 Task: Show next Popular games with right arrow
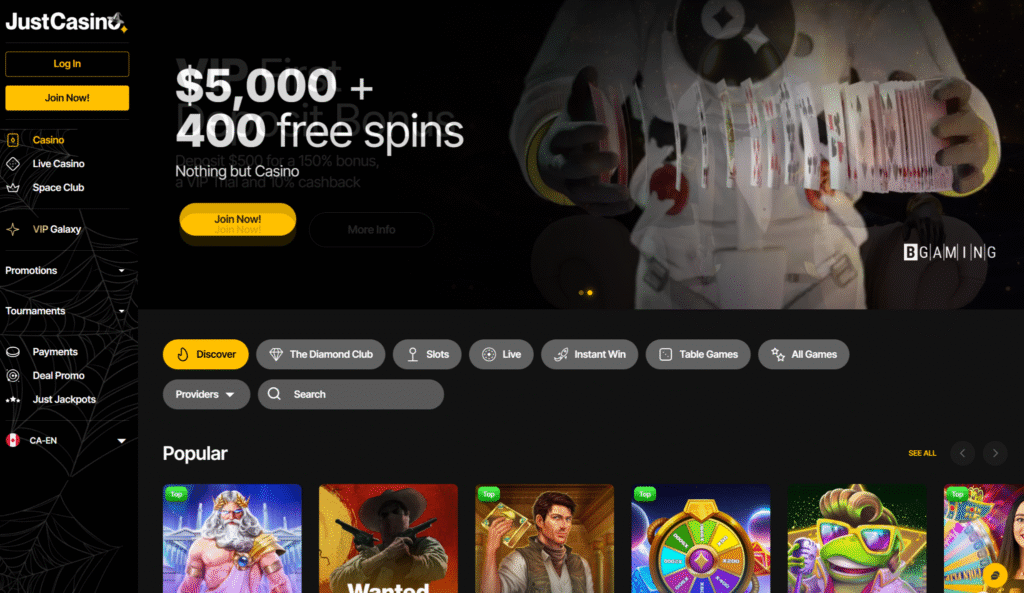(x=995, y=453)
